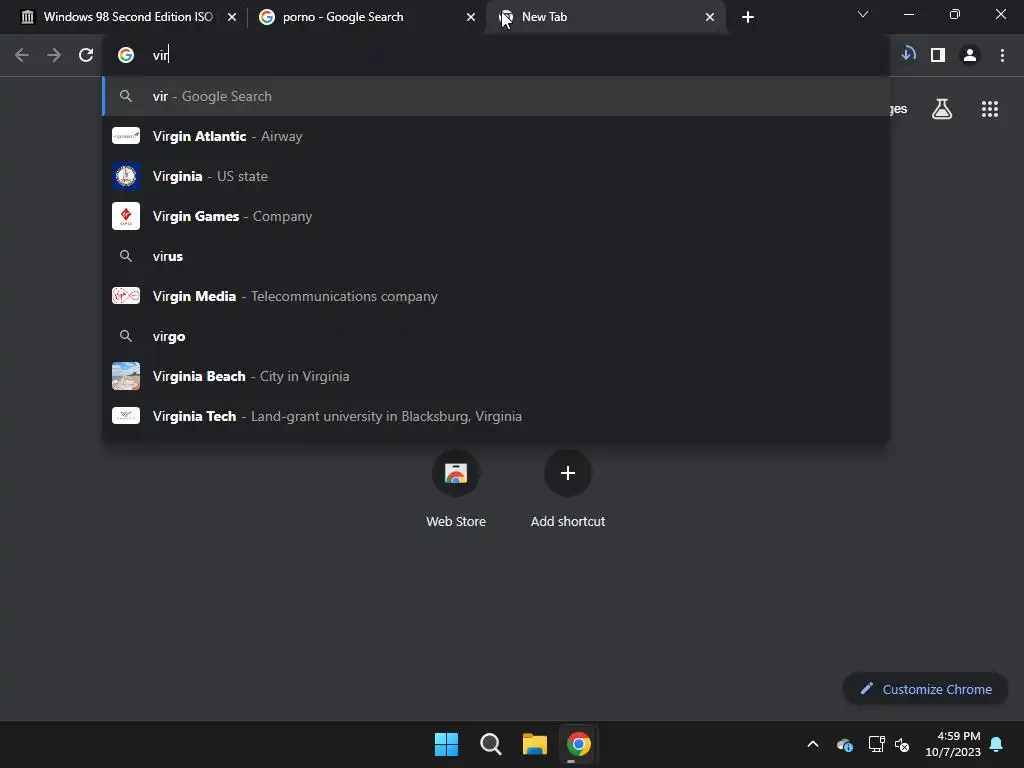This screenshot has height=768, width=1024.
Task: Show hidden system tray icons
Action: (x=812, y=744)
